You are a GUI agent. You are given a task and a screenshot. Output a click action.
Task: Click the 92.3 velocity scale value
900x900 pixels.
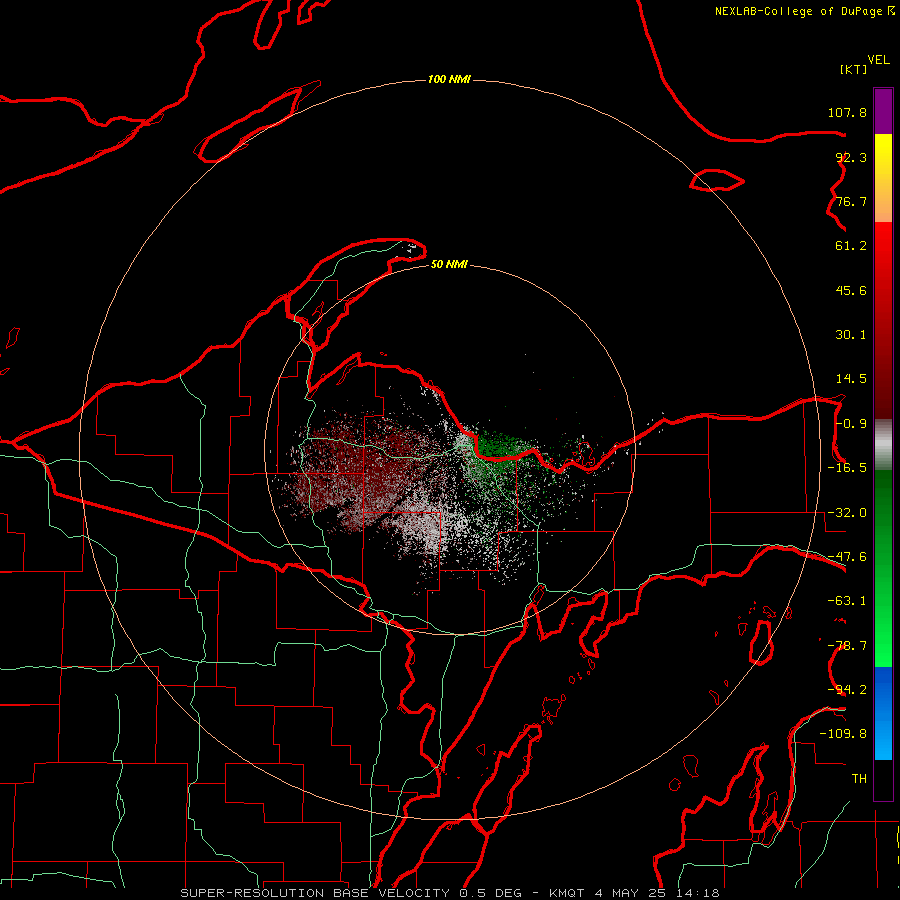click(851, 157)
